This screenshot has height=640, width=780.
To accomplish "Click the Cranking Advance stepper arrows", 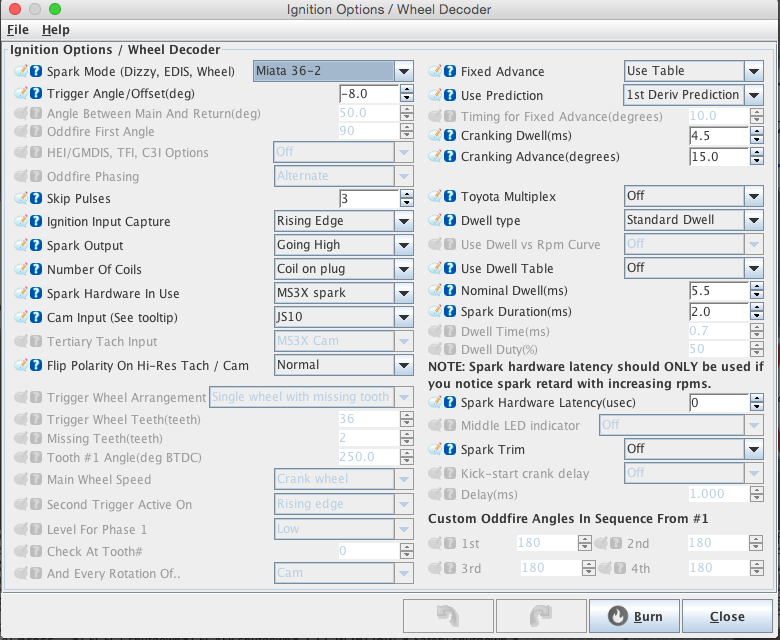I will tap(757, 157).
